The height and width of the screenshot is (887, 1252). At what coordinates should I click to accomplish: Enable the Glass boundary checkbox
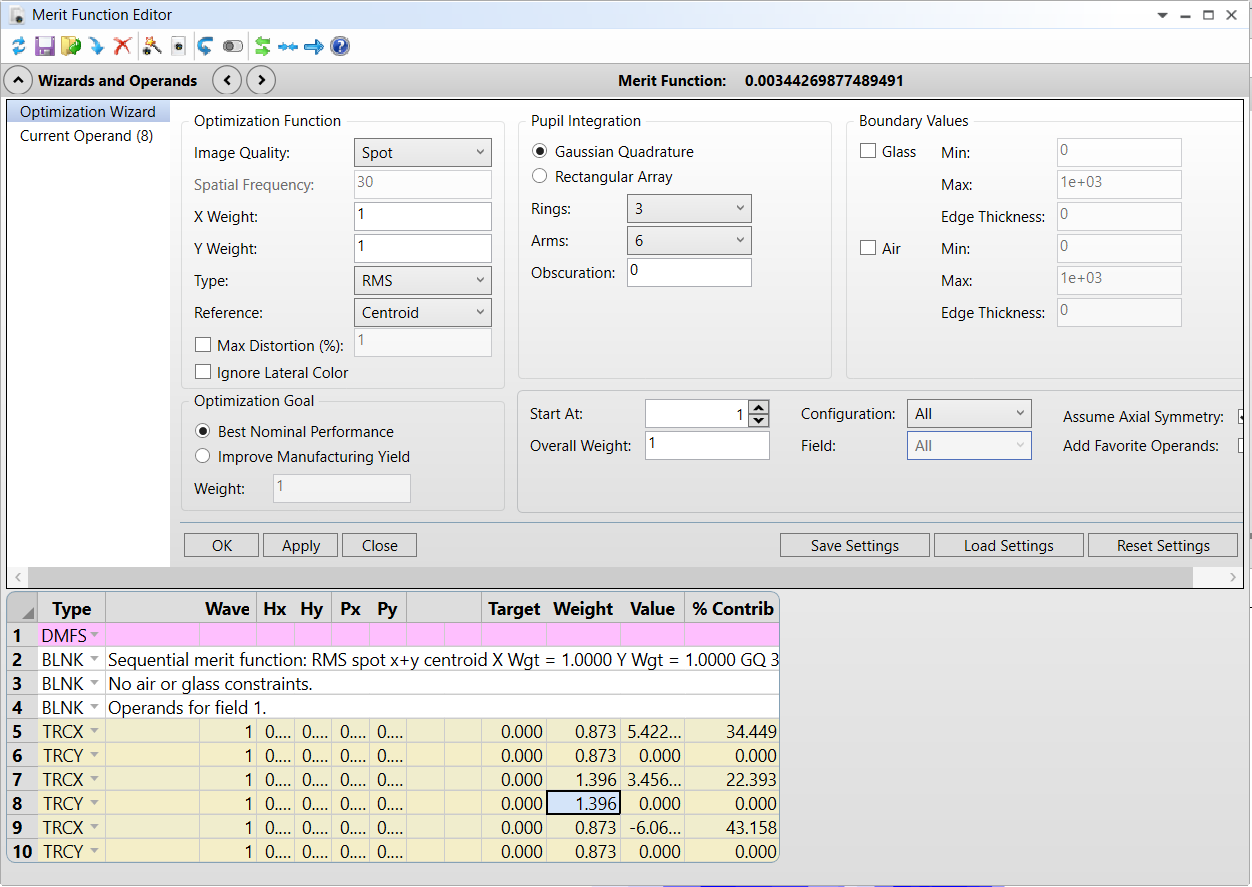868,152
